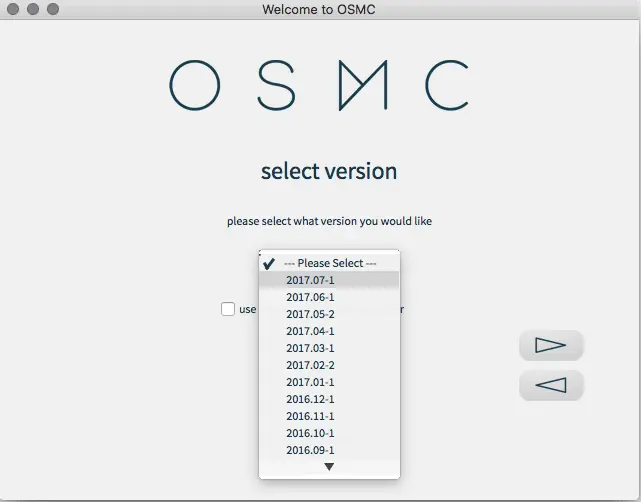Click the next arrow button
Viewport: 641px width, 502px height.
tap(551, 345)
